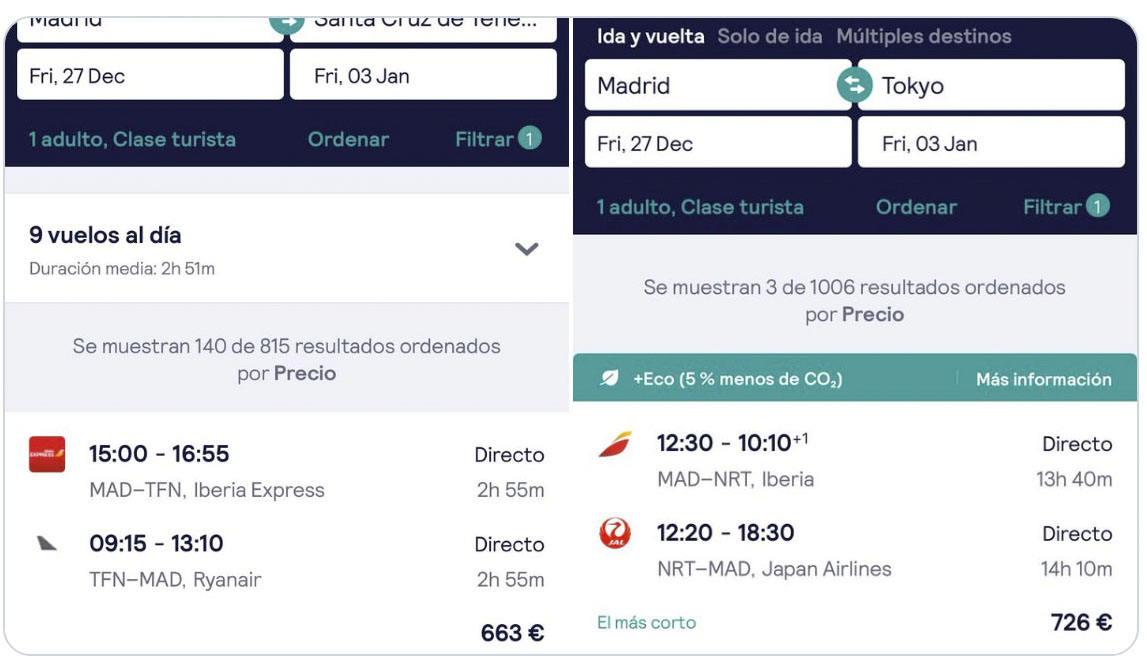This screenshot has height=672, width=1147.
Task: Click the Ryanair airline logo
Action: (x=47, y=543)
